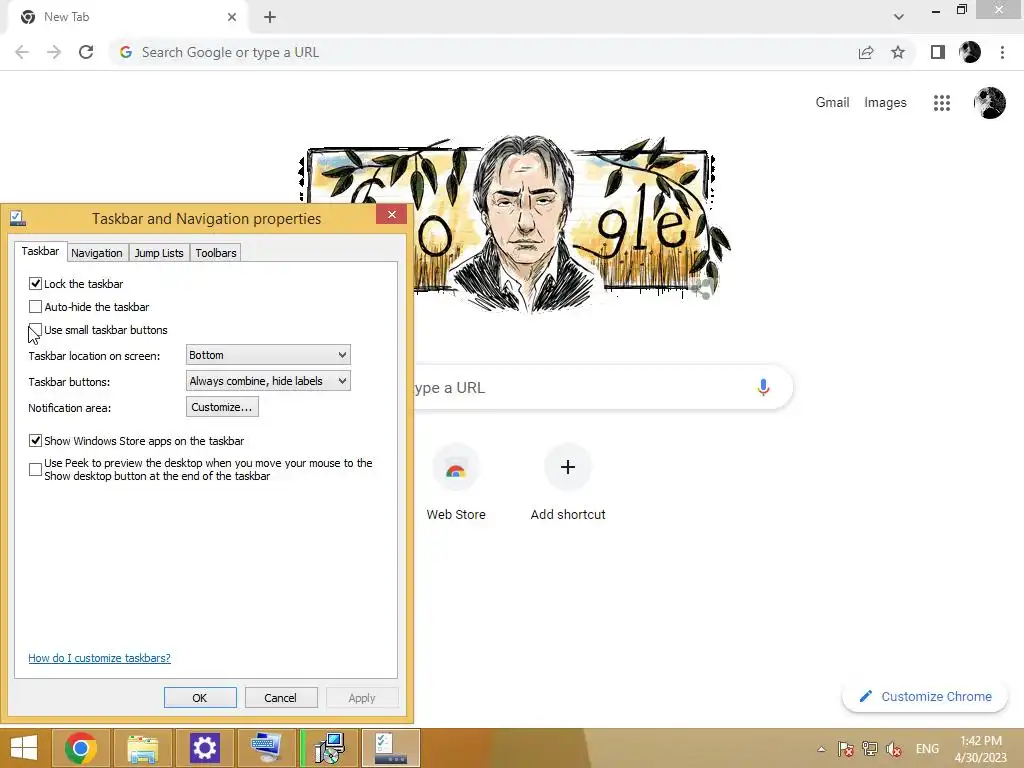Screen dimensions: 1024x768
Task: Expand Taskbar location on screen dropdown
Action: coord(268,355)
